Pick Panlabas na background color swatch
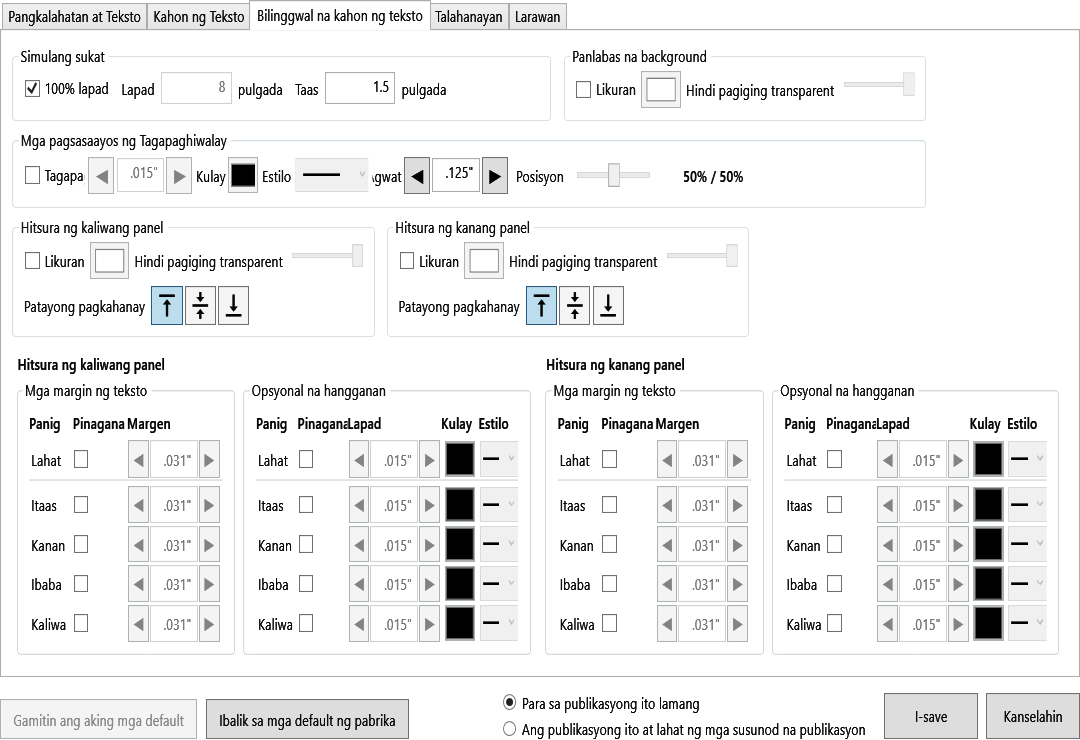This screenshot has width=1080, height=740. point(661,90)
